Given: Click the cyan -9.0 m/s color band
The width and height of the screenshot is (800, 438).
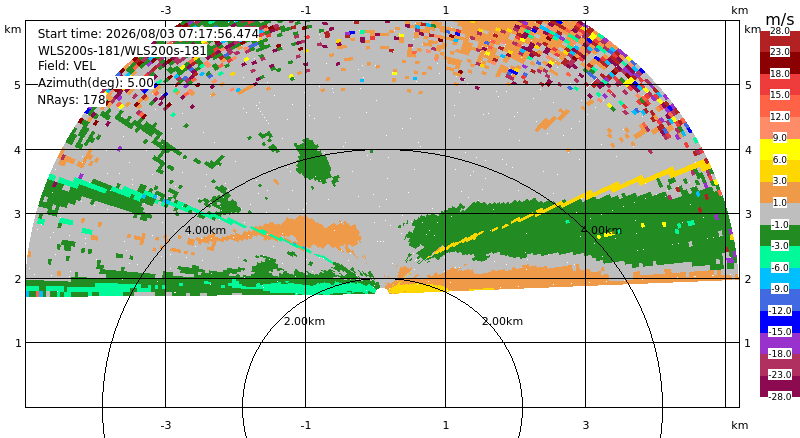Looking at the screenshot, I should (780, 278).
